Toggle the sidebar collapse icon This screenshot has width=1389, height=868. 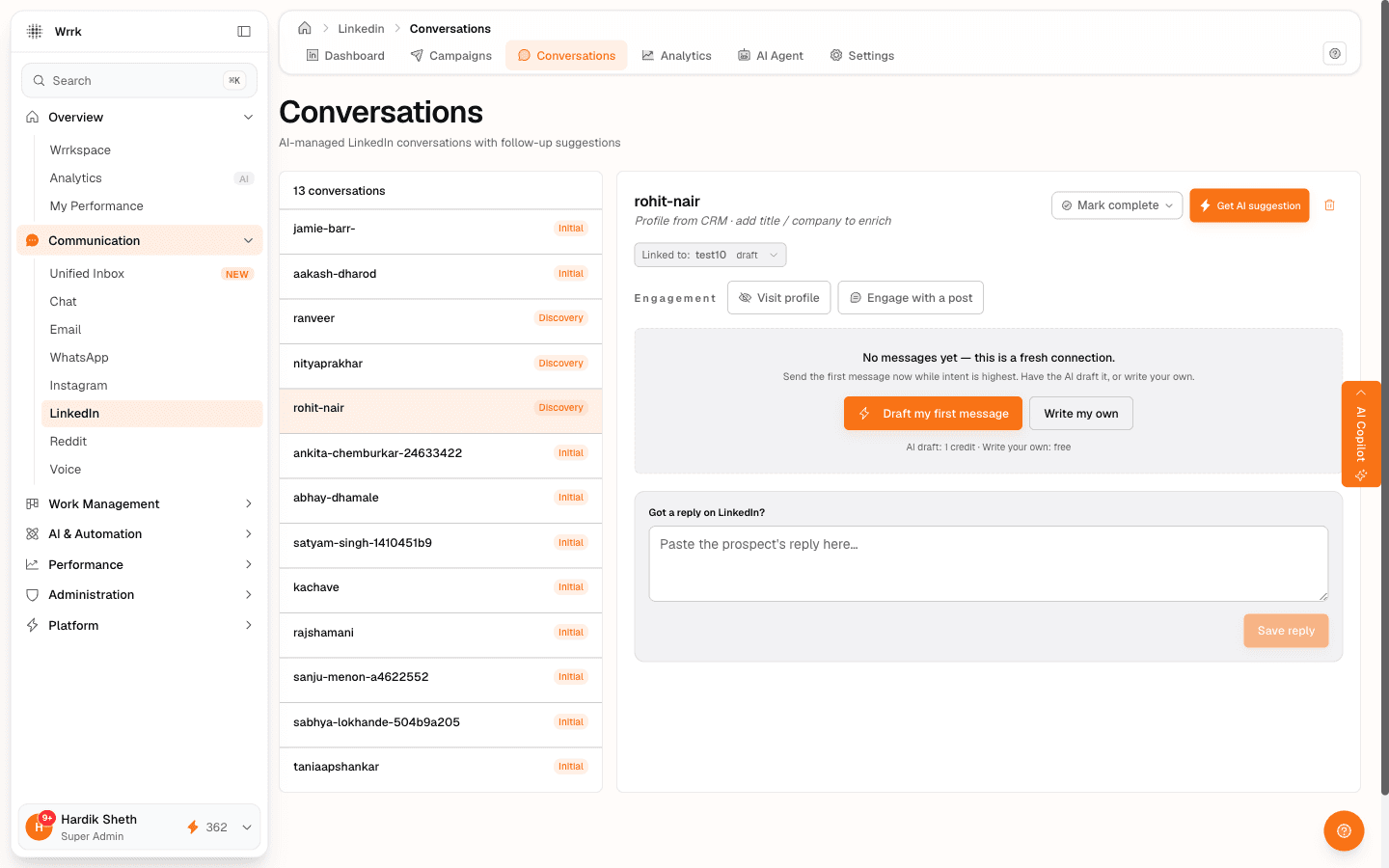pos(244,31)
